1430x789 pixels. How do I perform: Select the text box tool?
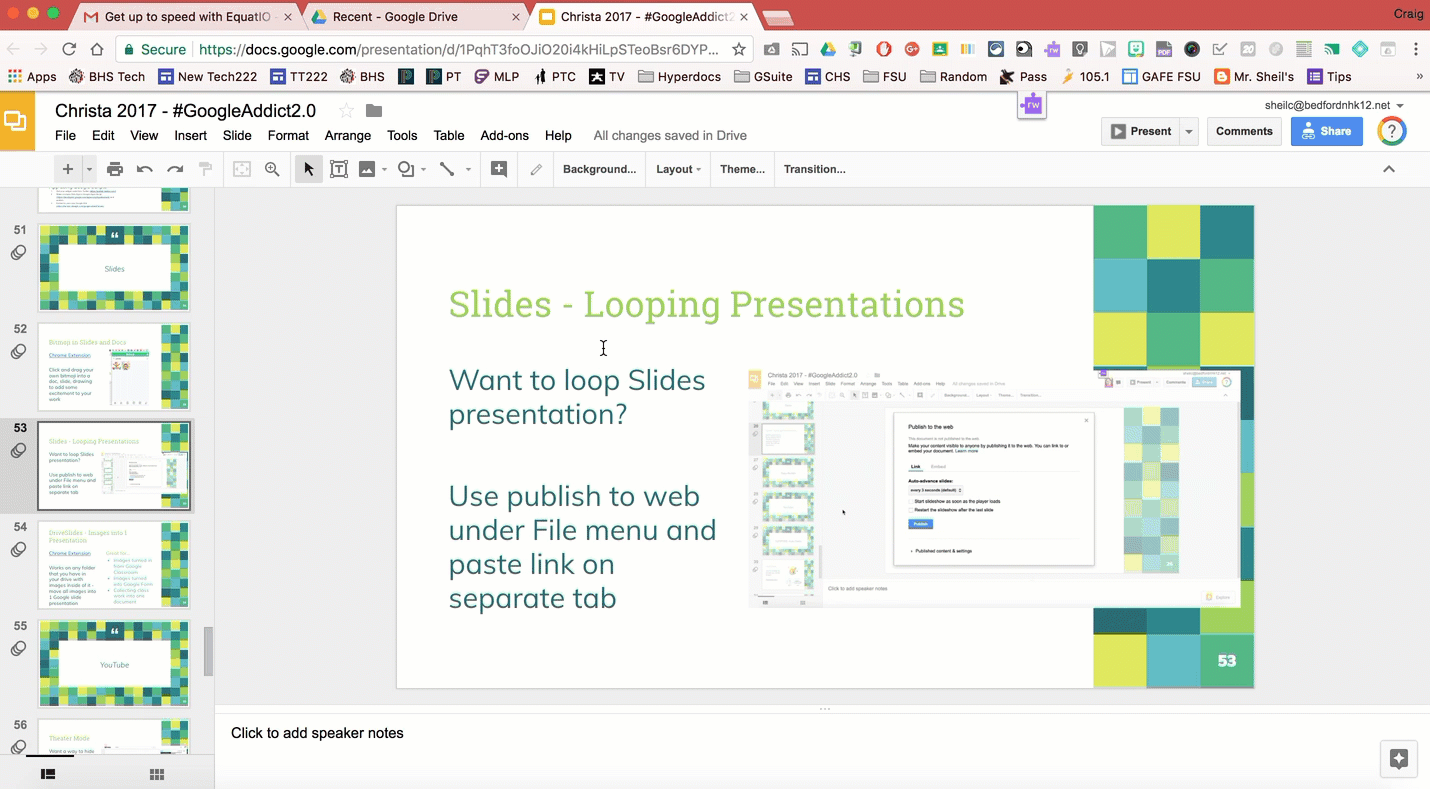pyautogui.click(x=339, y=169)
